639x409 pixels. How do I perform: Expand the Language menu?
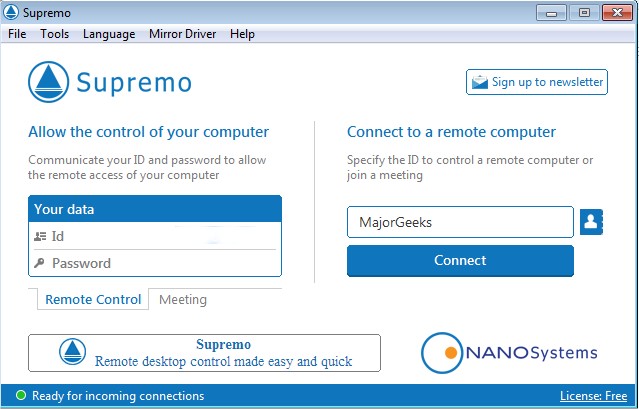109,34
